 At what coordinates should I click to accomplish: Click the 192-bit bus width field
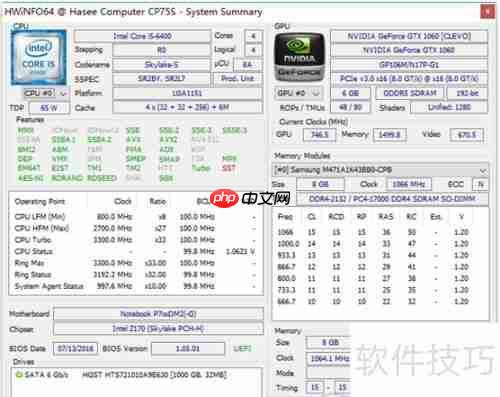[x=467, y=93]
